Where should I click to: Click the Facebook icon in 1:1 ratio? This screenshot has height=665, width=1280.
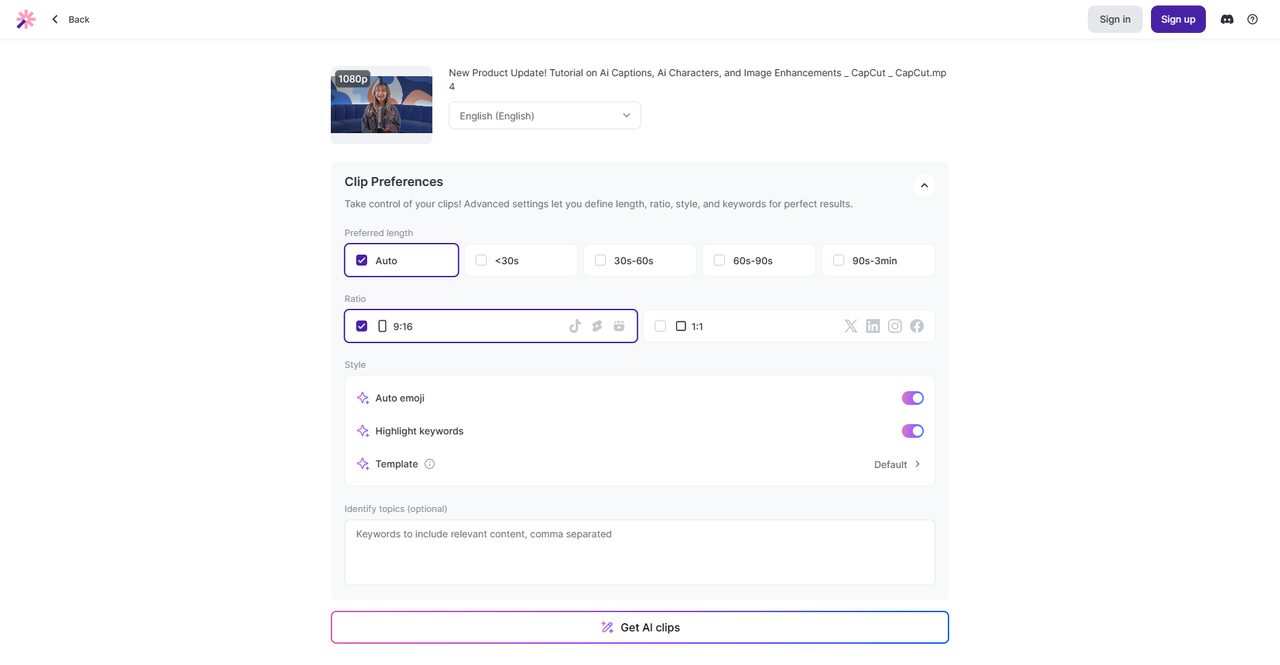917,326
